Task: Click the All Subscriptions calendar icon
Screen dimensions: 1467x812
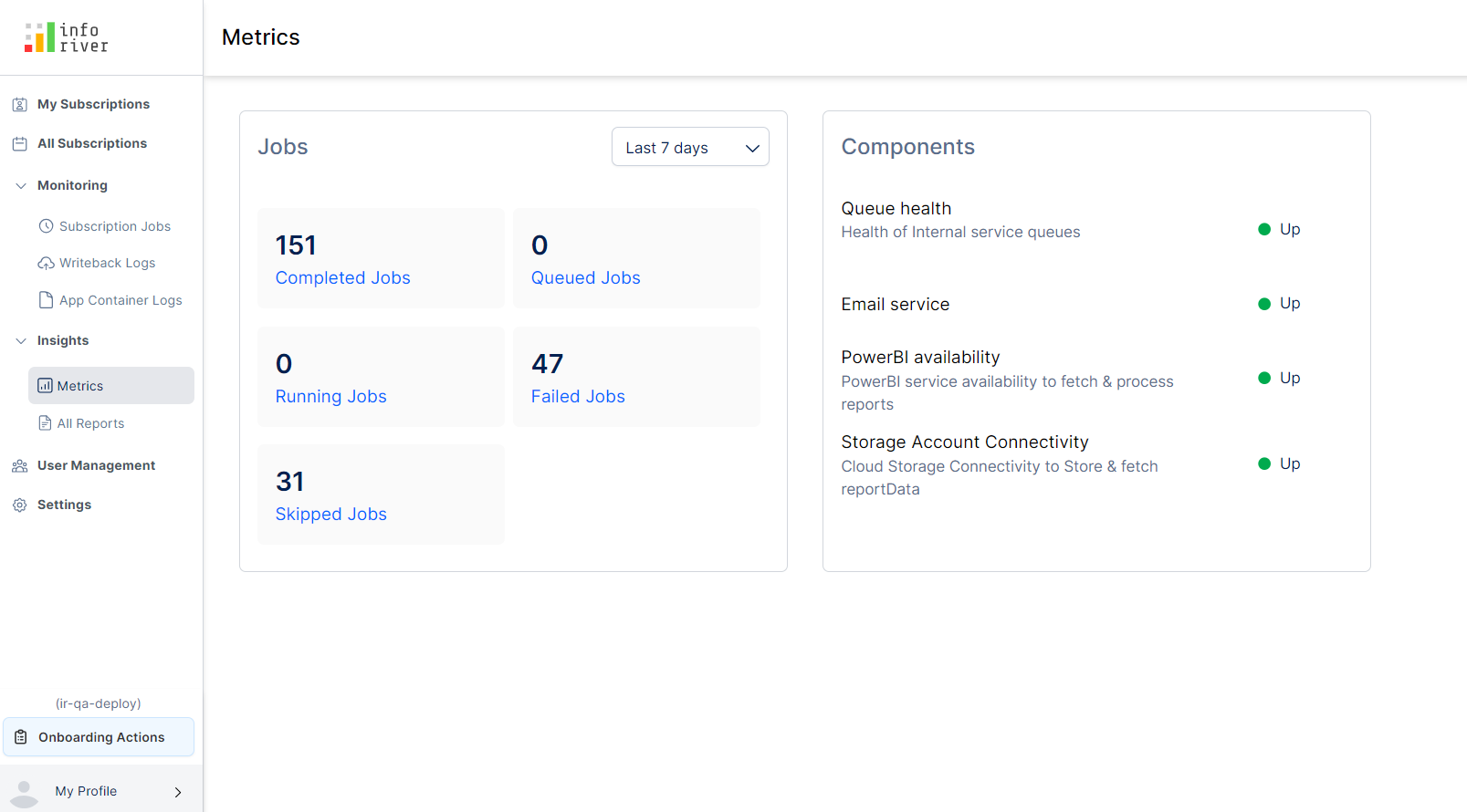Action: click(19, 144)
